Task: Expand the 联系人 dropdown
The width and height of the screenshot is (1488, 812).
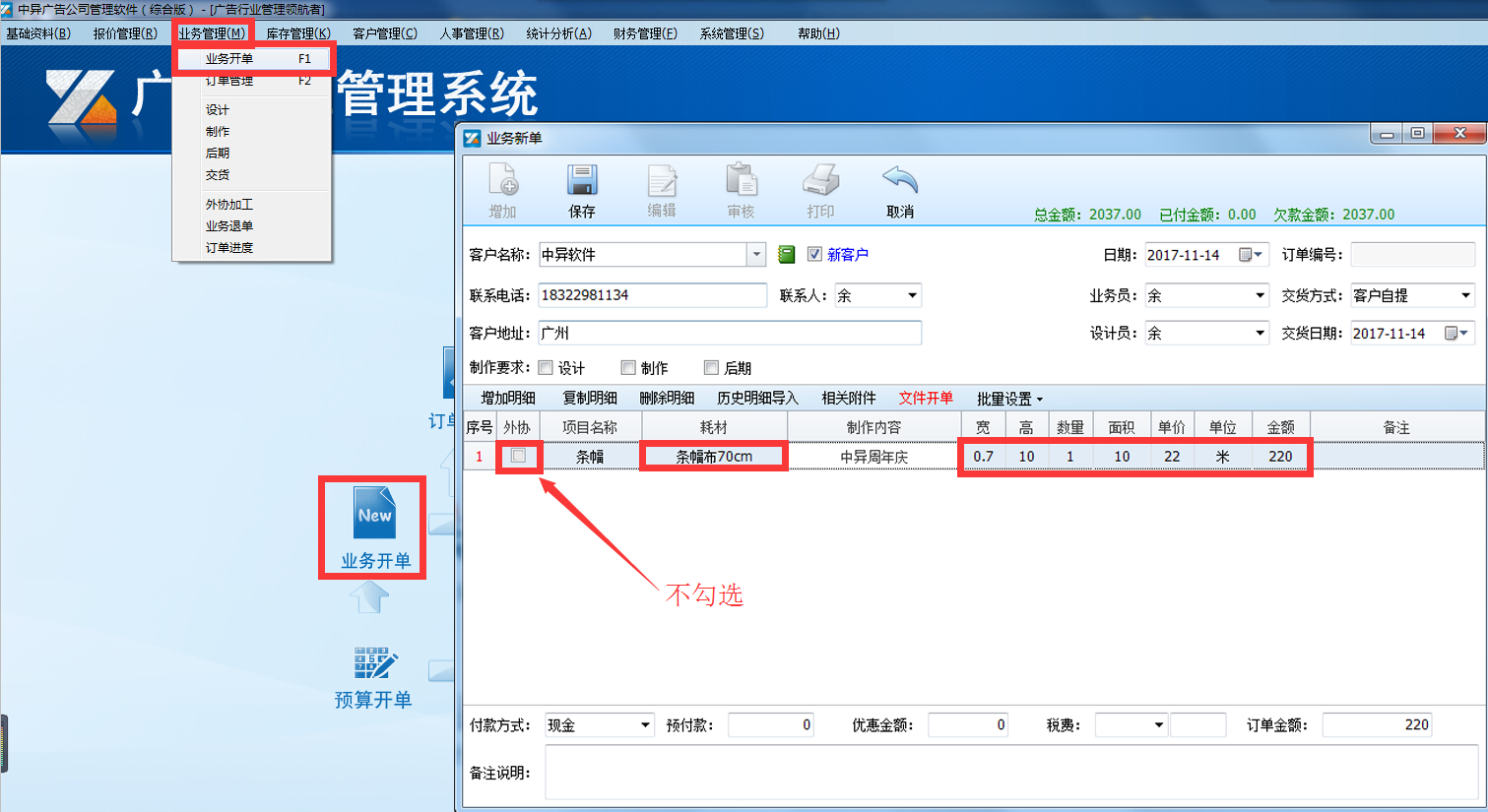Action: (912, 295)
